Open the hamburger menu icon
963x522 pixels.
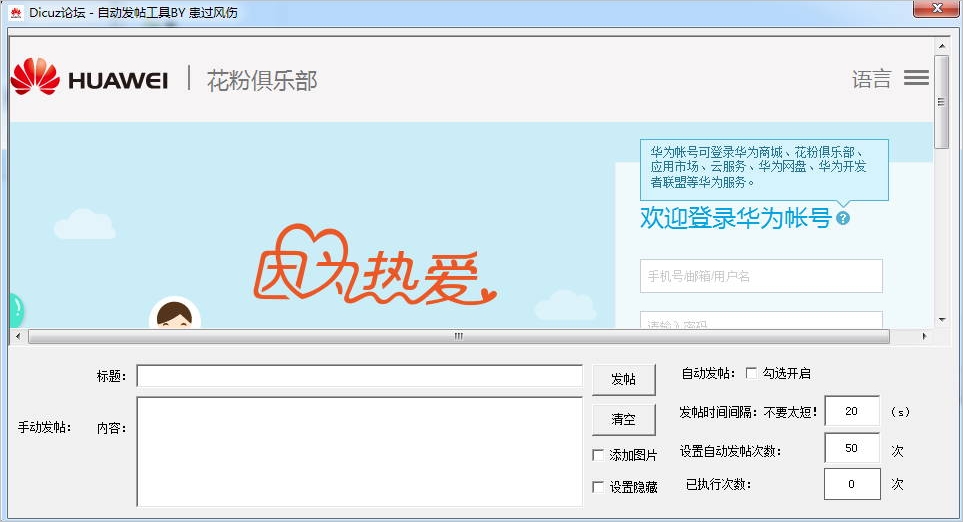click(x=916, y=78)
